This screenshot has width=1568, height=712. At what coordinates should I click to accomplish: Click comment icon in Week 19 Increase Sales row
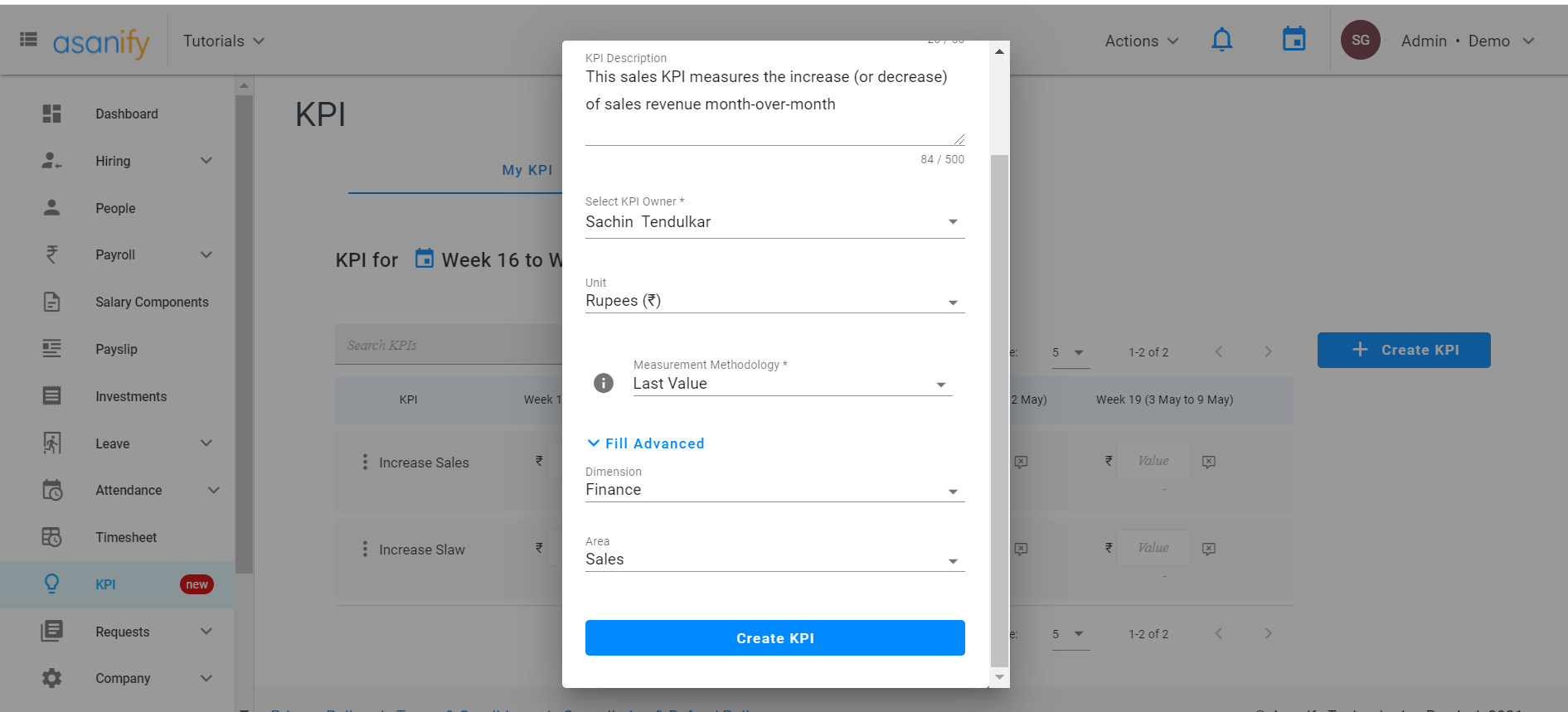tap(1209, 462)
